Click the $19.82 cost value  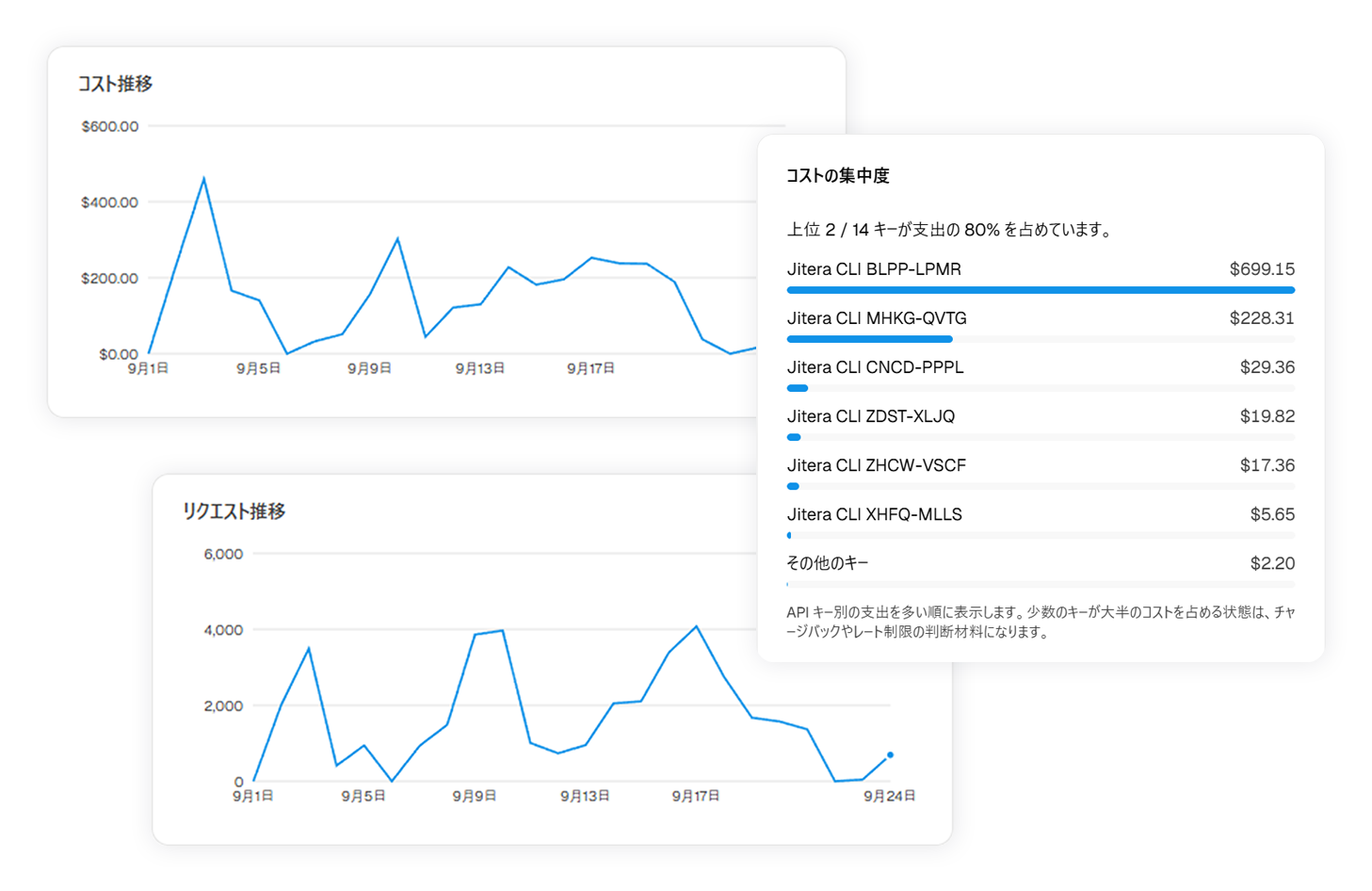click(1267, 416)
